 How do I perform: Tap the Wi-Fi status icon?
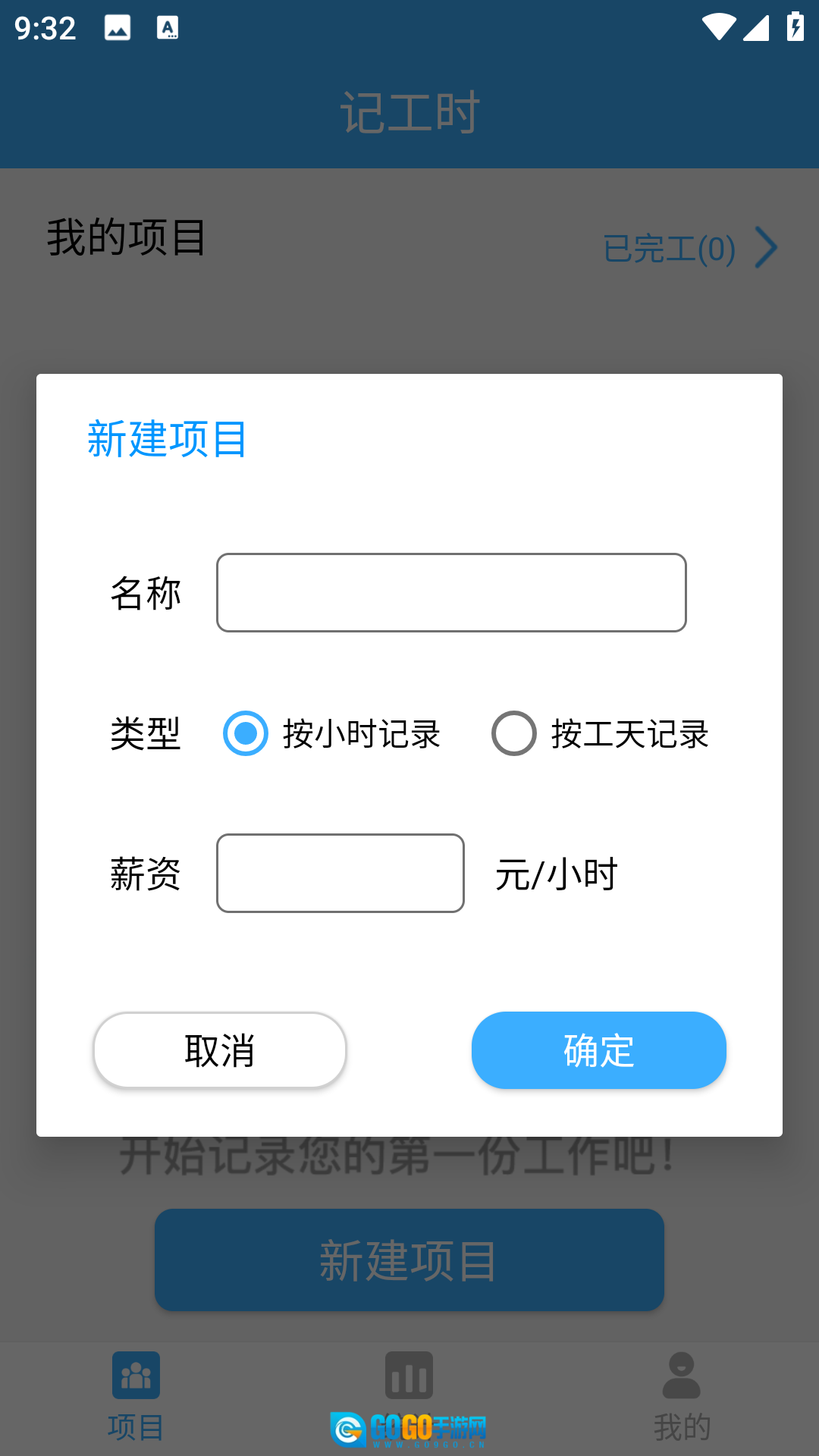coord(717,27)
